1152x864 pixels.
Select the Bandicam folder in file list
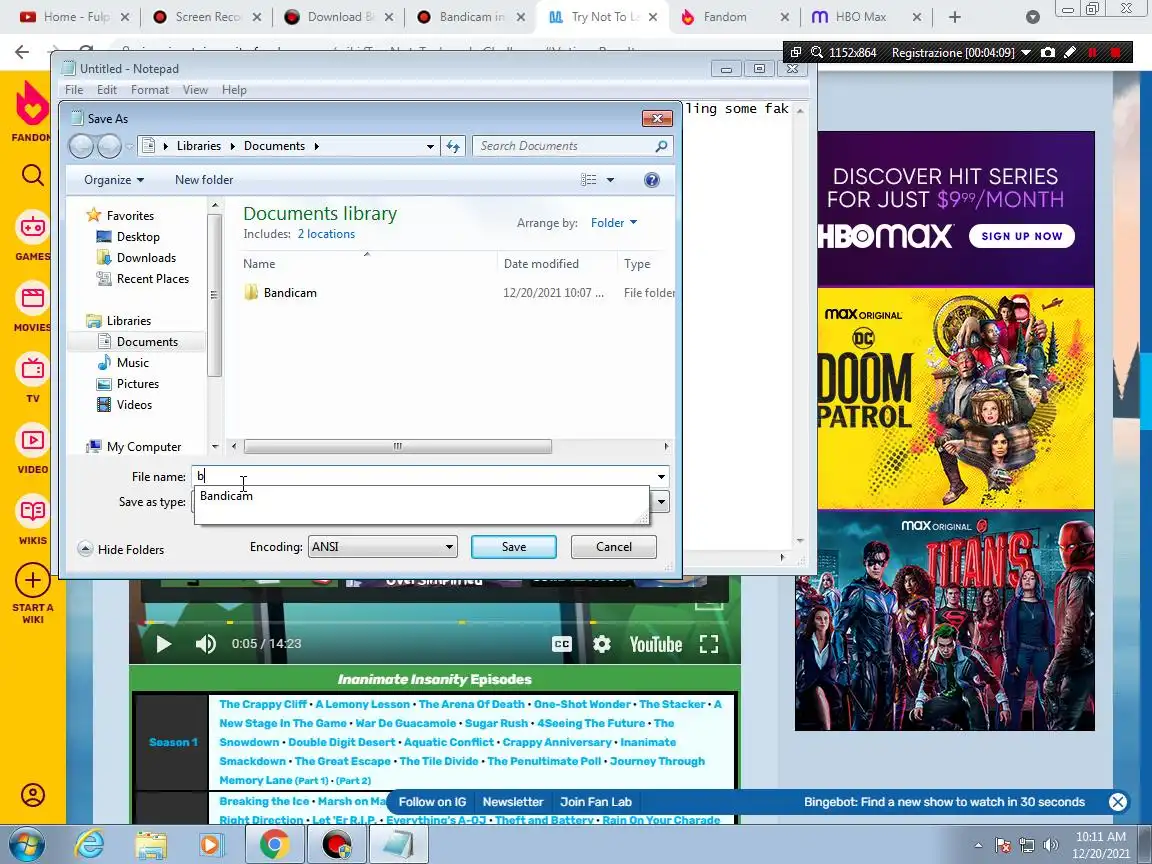290,292
